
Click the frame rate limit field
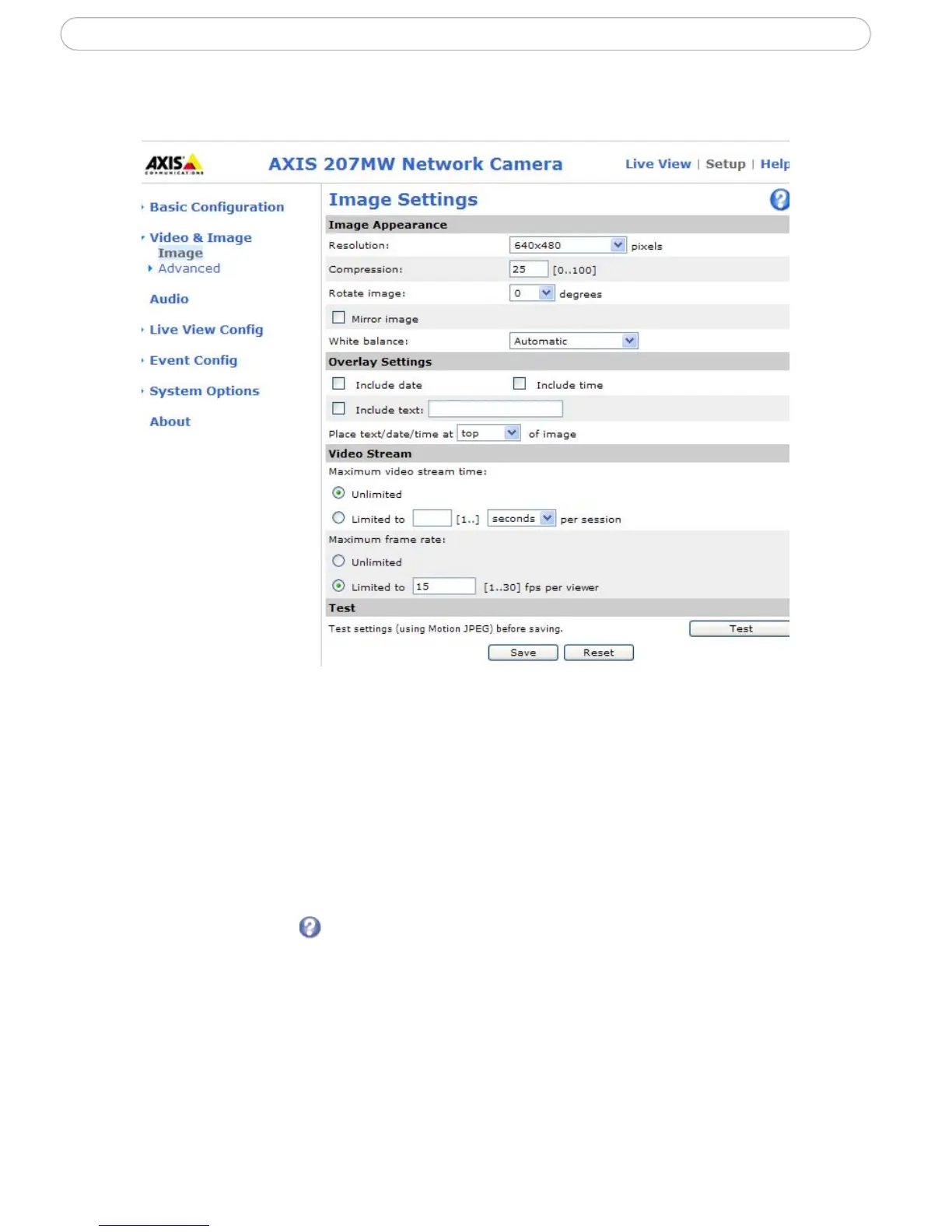[444, 586]
